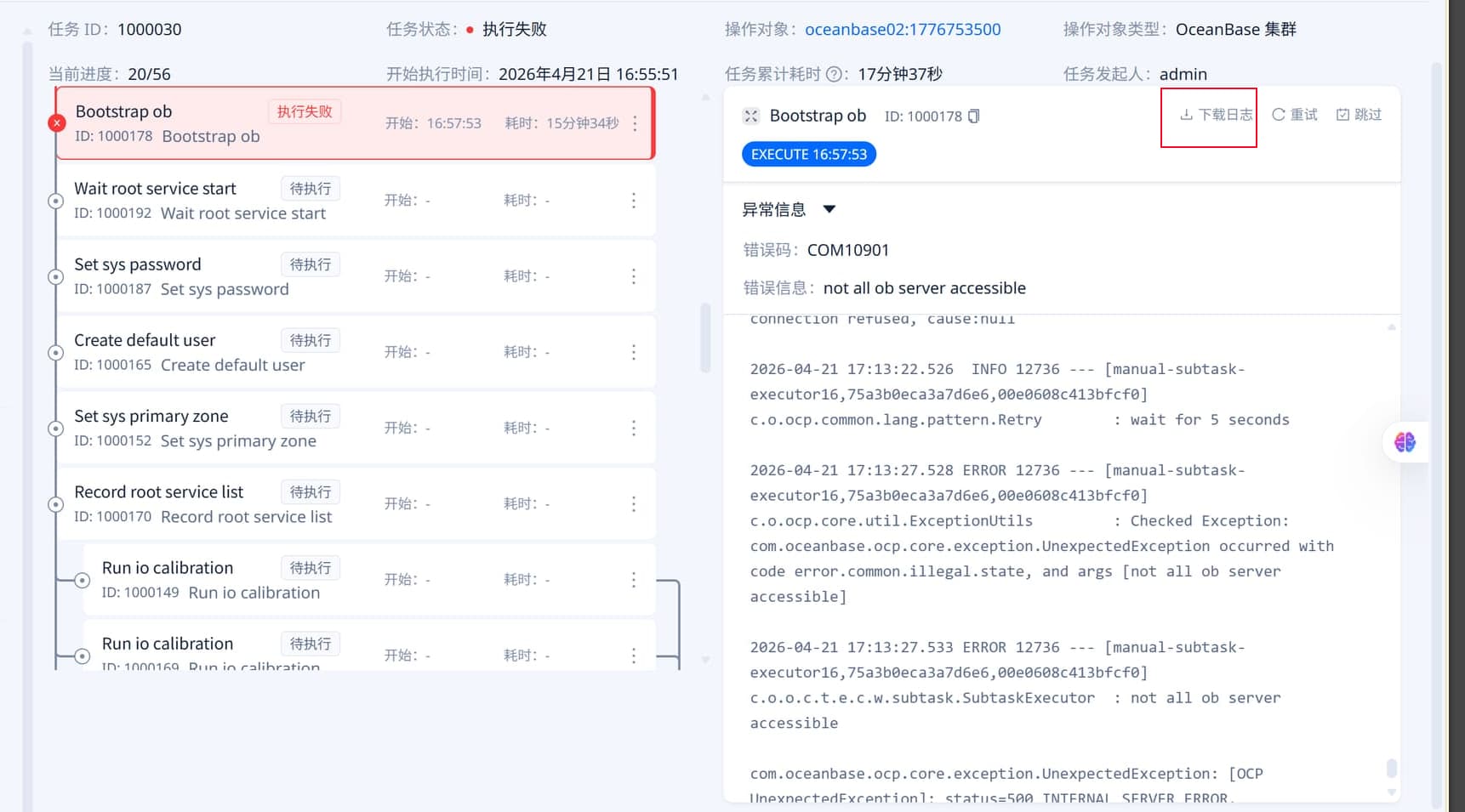The image size is (1465, 812).
Task: Click the fullscreen expand icon beside Bootstrap ob
Action: pyautogui.click(x=750, y=116)
